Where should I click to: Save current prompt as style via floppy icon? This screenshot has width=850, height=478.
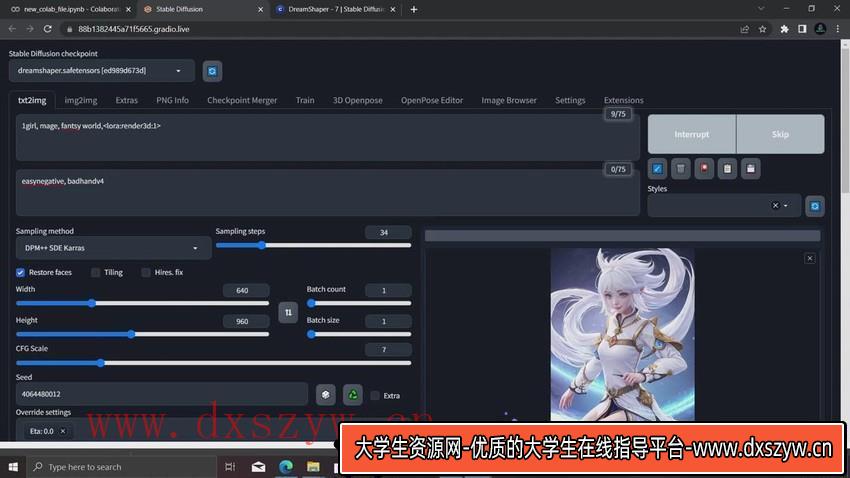pos(750,169)
